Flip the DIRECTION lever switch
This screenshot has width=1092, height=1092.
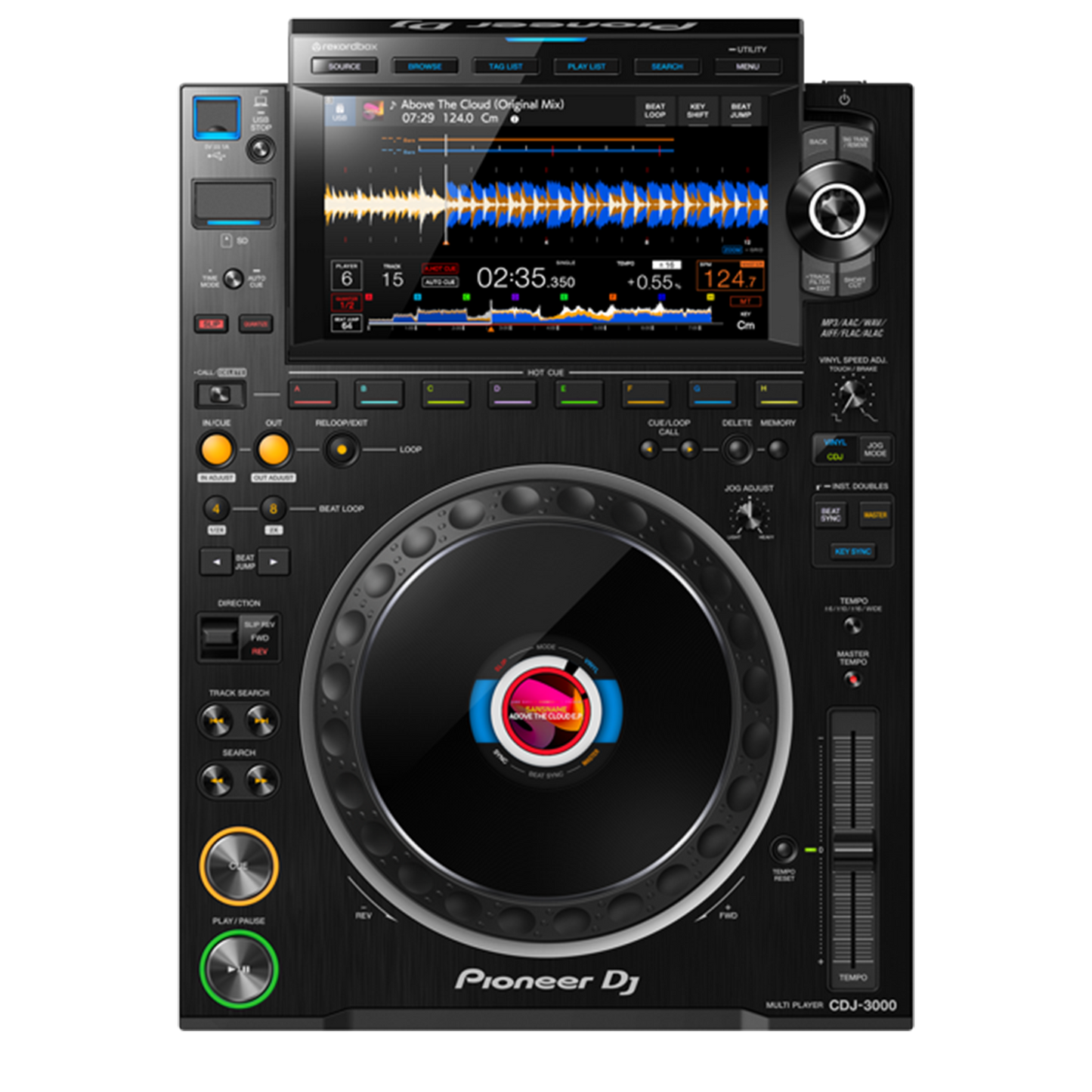point(218,636)
